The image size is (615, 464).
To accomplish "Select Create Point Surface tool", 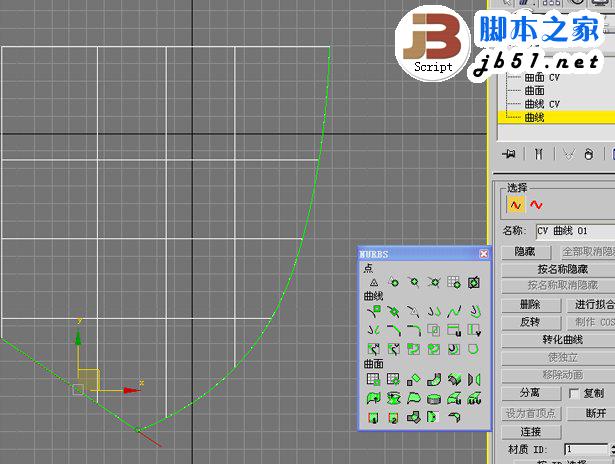I will [x=394, y=379].
